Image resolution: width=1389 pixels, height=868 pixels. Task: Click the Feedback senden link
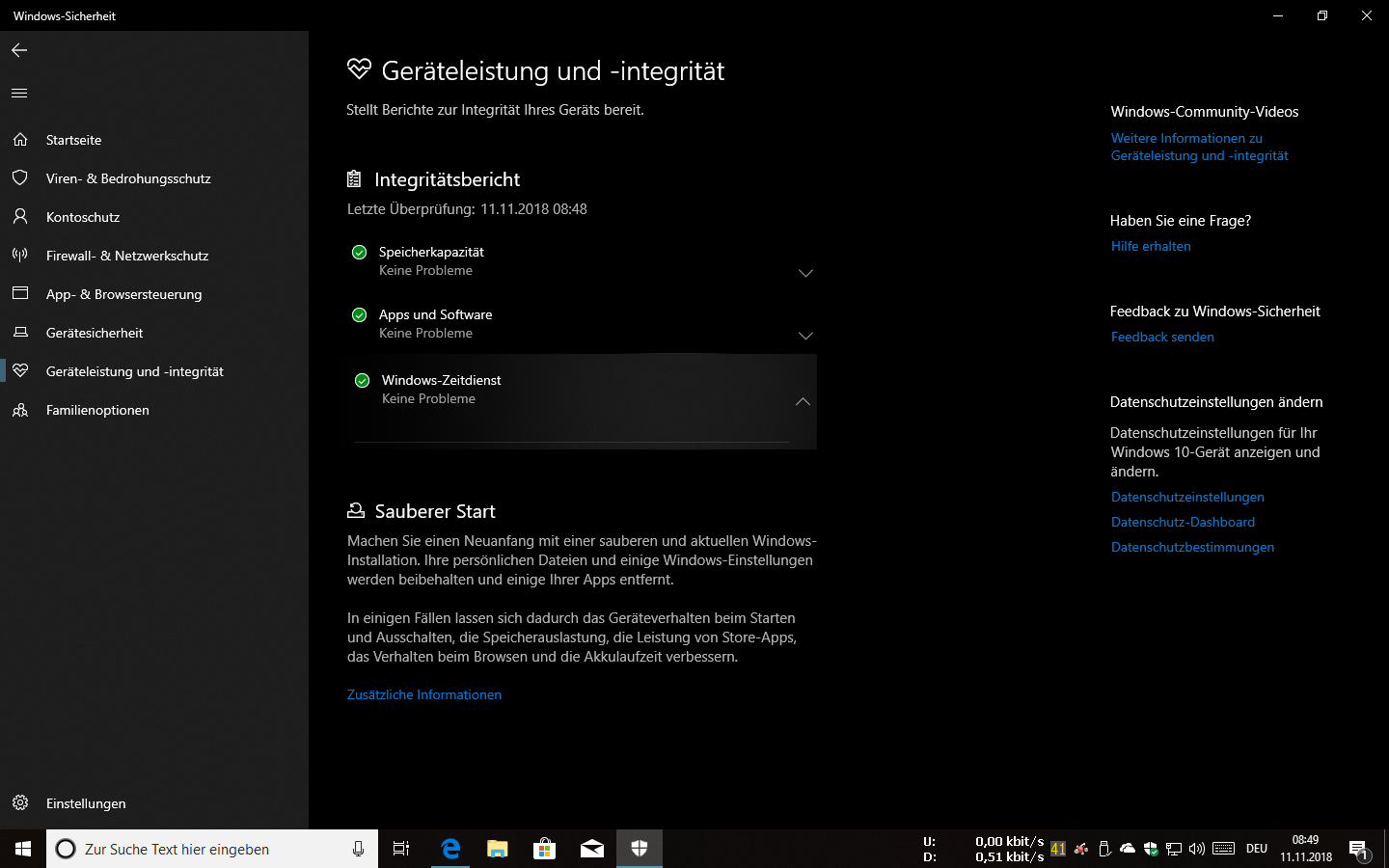pos(1162,337)
